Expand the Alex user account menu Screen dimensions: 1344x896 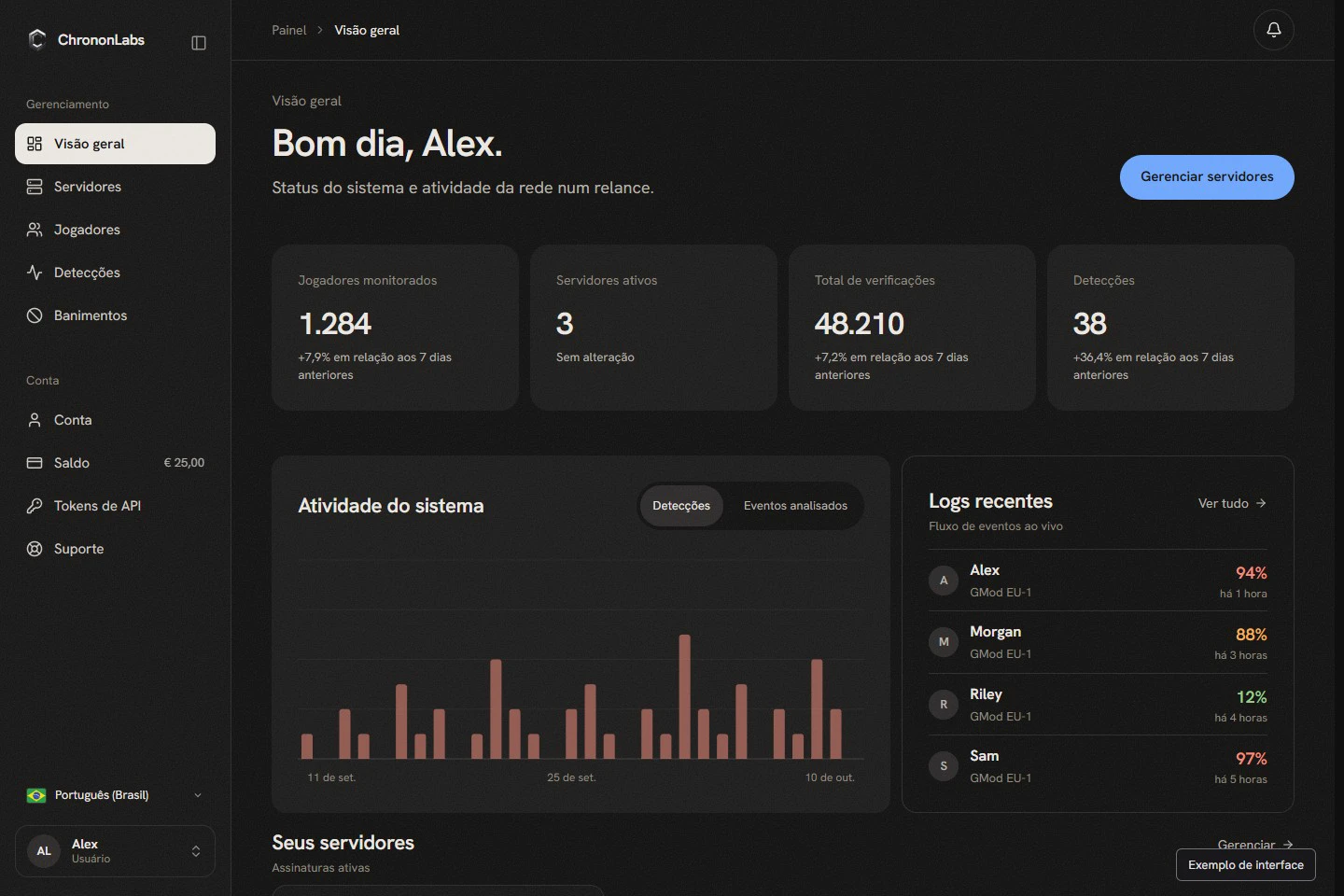pyautogui.click(x=115, y=851)
